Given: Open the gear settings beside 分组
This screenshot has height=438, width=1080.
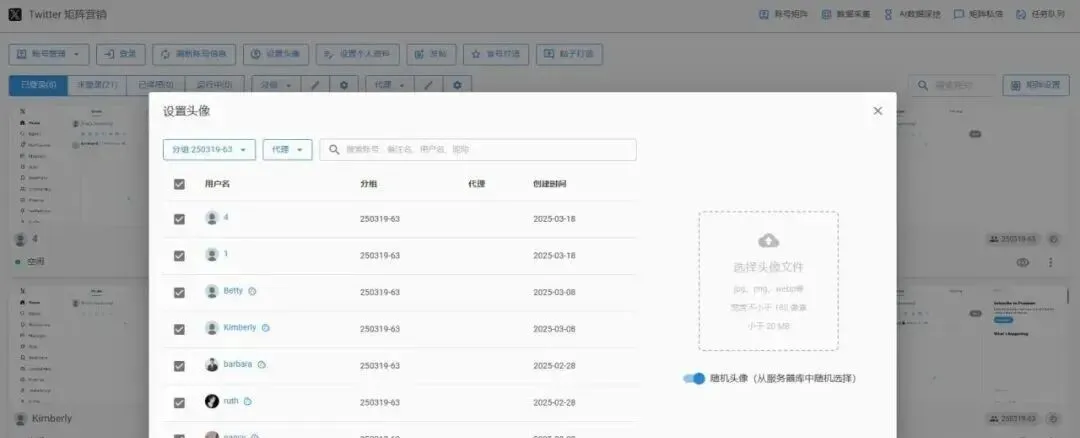Looking at the screenshot, I should [x=344, y=85].
